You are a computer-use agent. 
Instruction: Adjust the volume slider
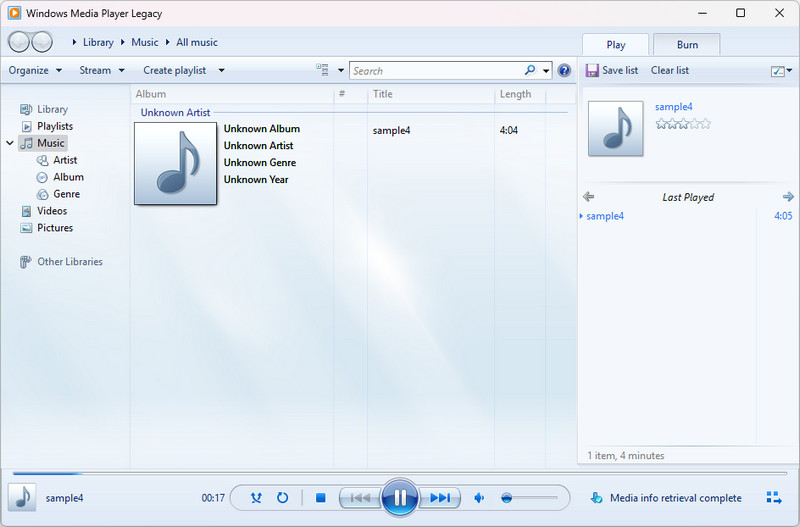click(x=529, y=497)
